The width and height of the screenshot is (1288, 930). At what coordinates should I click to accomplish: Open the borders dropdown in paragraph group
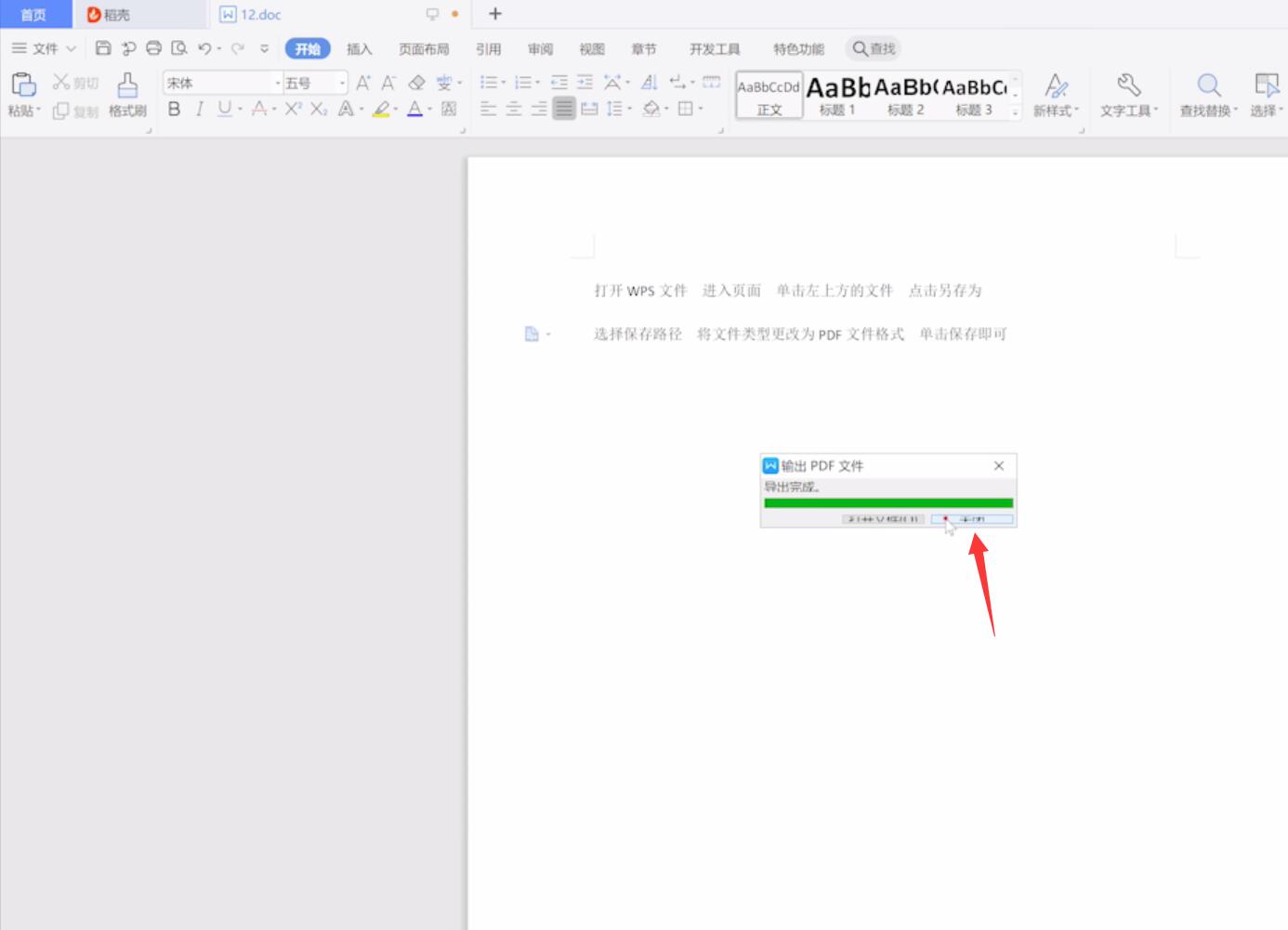tap(700, 109)
